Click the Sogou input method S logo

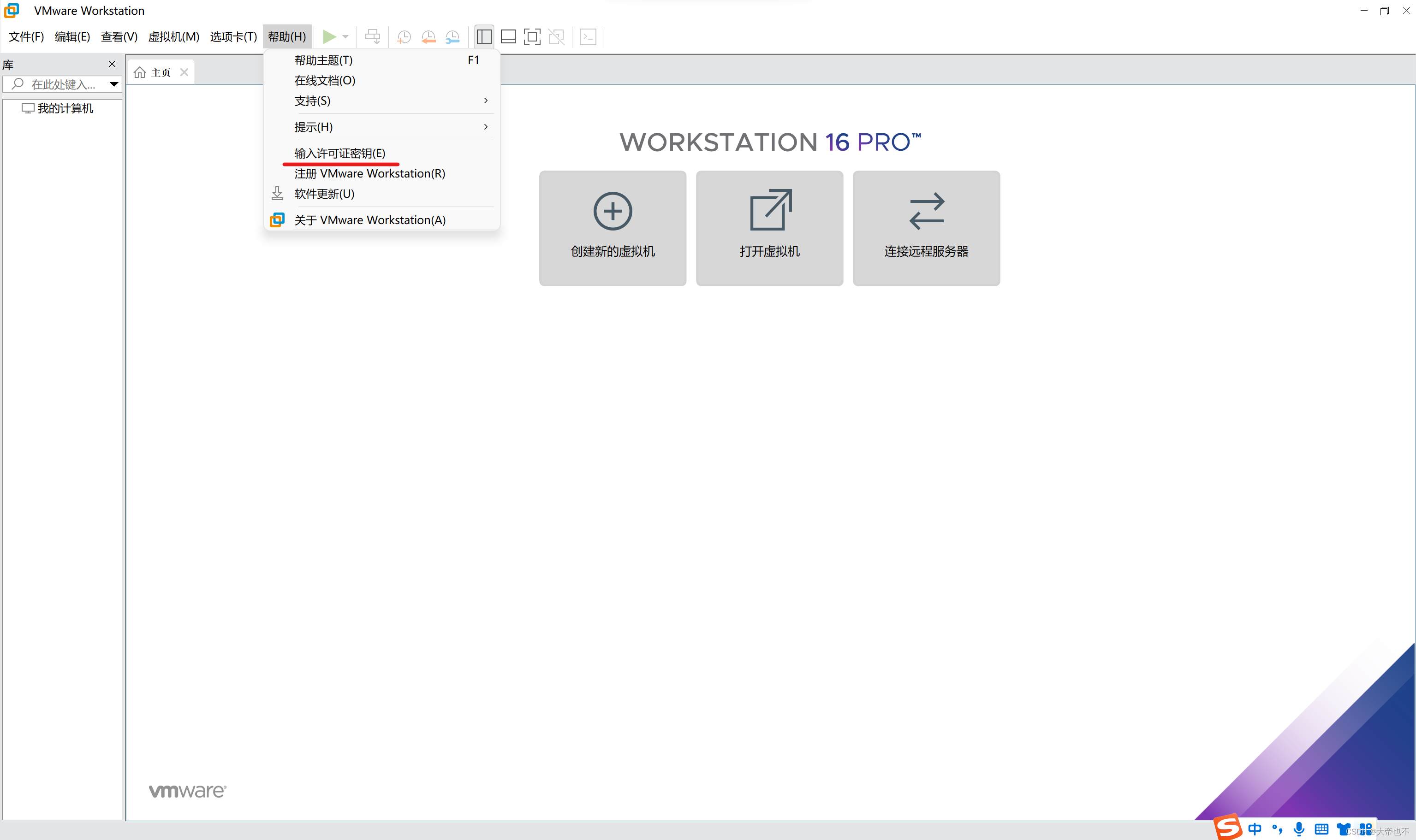[1227, 828]
